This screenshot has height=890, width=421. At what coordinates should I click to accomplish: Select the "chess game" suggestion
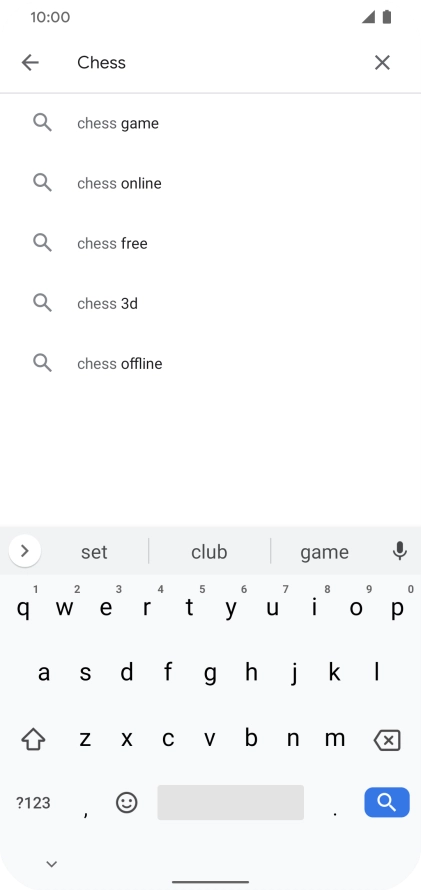tap(210, 123)
